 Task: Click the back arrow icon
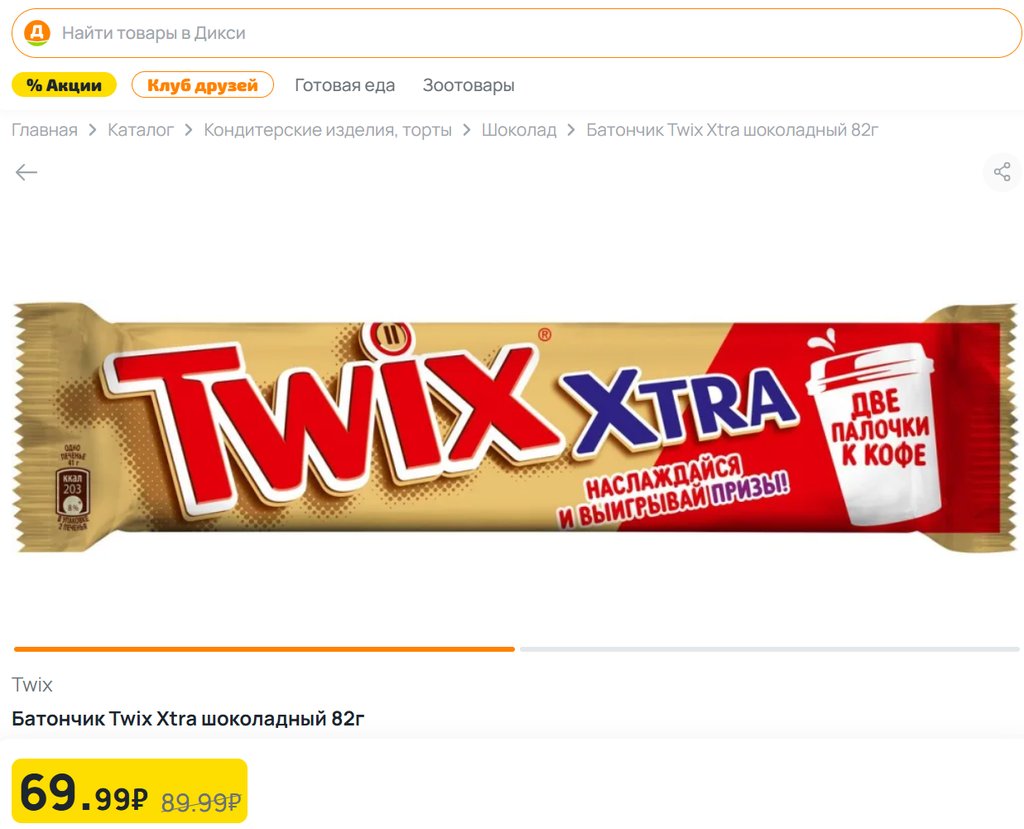coord(26,172)
